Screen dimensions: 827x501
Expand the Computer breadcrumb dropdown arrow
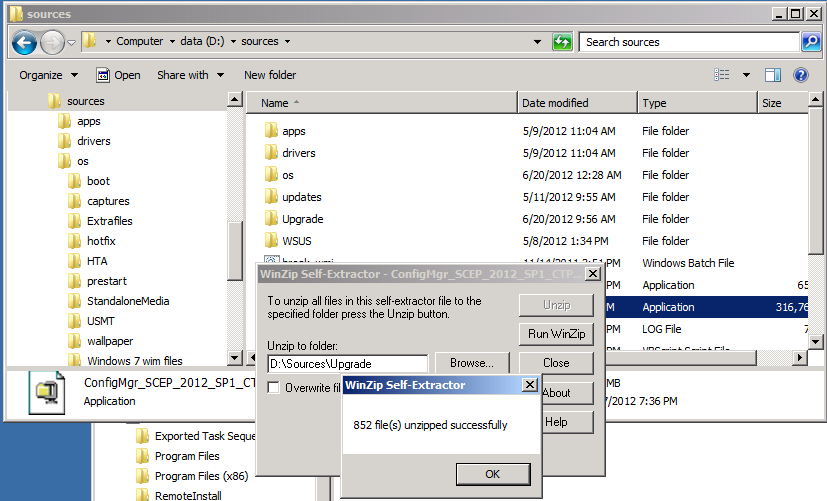(x=172, y=41)
